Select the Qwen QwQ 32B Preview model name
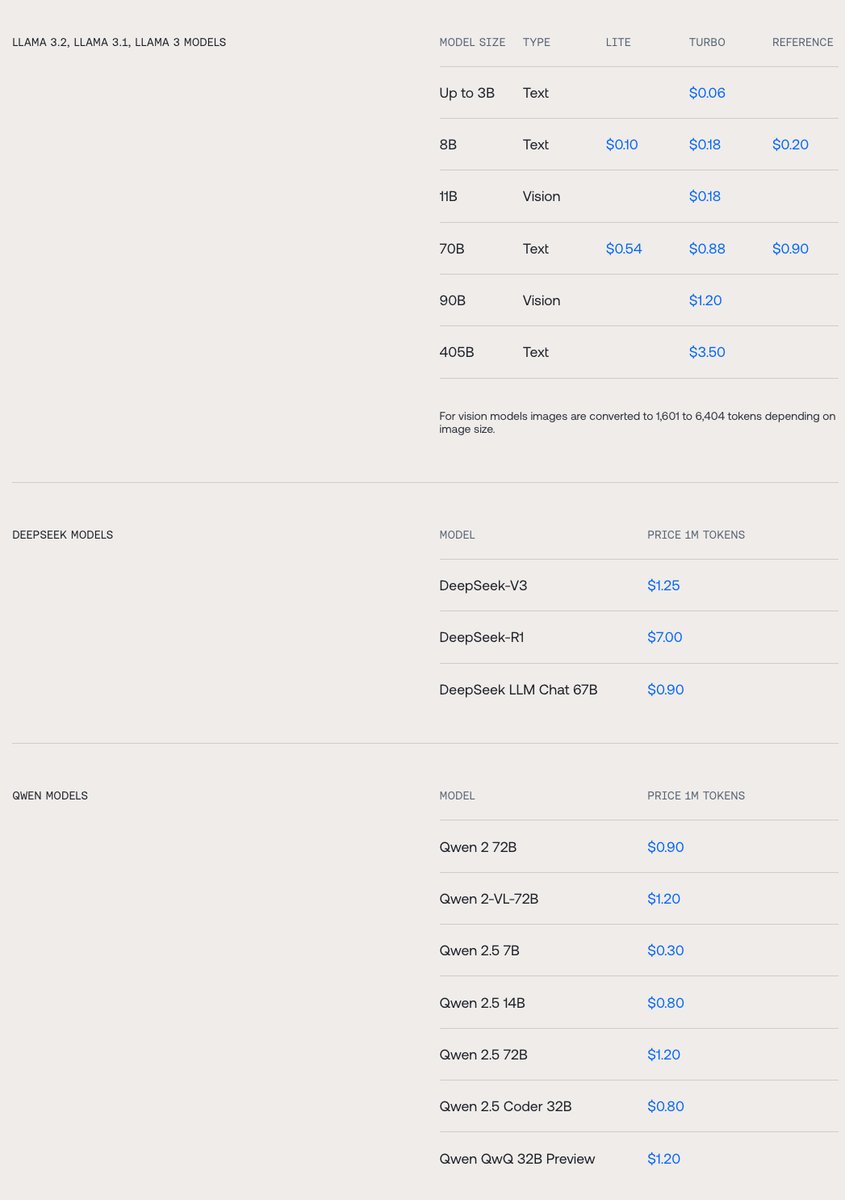Viewport: 845px width, 1200px height. [517, 1159]
